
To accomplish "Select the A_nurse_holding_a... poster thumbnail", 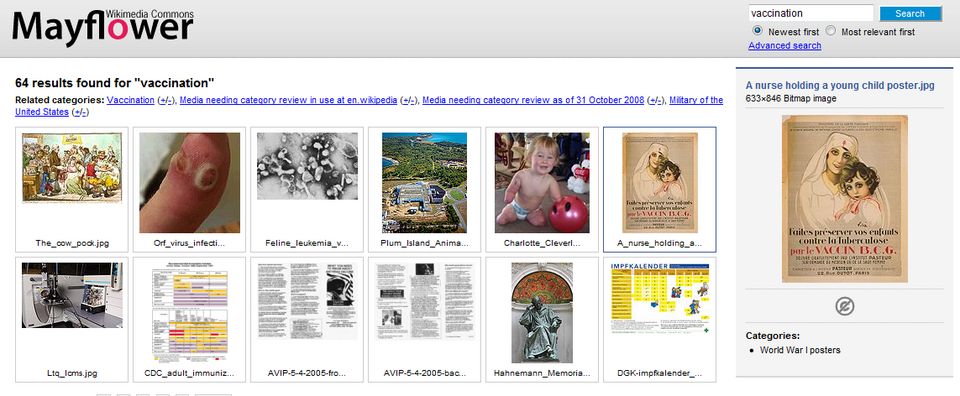I will pos(660,183).
